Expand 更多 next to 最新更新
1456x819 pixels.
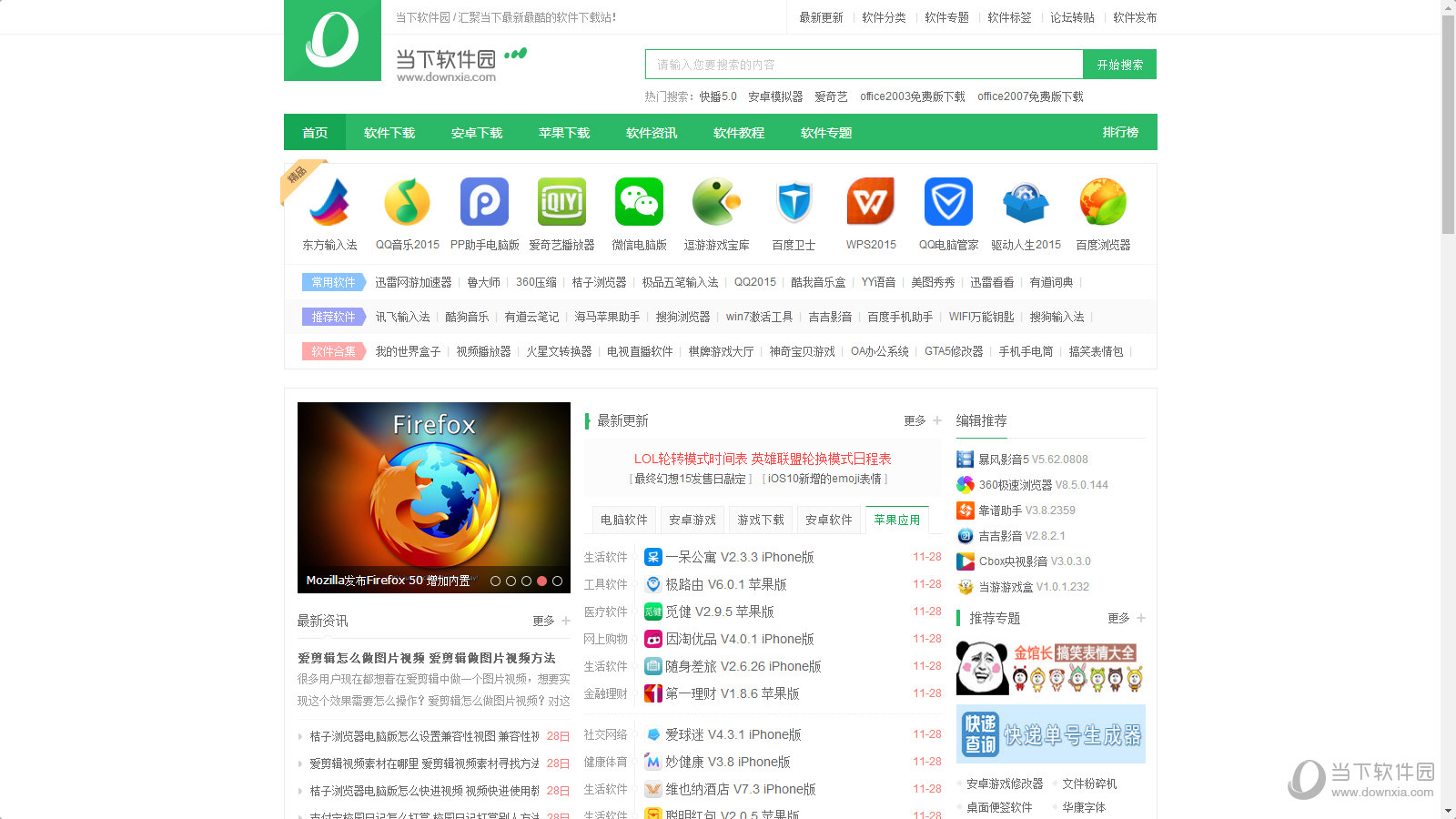pyautogui.click(x=914, y=420)
